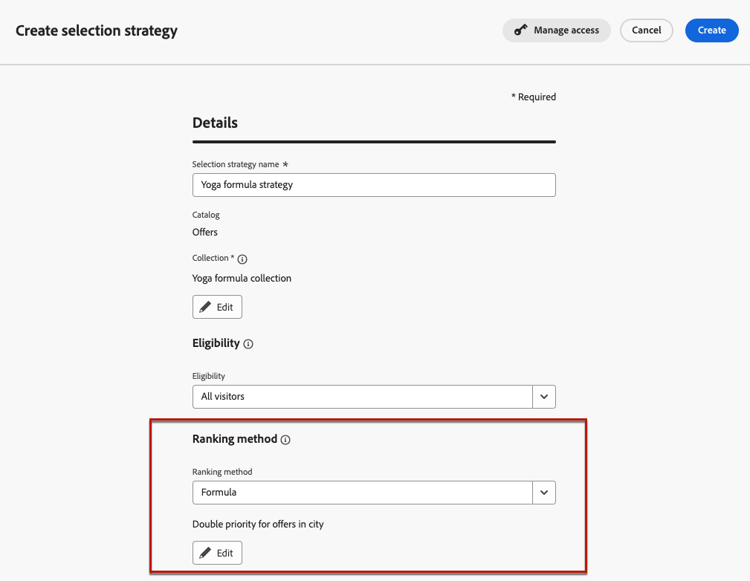Focus the Selection strategy name field

373,185
